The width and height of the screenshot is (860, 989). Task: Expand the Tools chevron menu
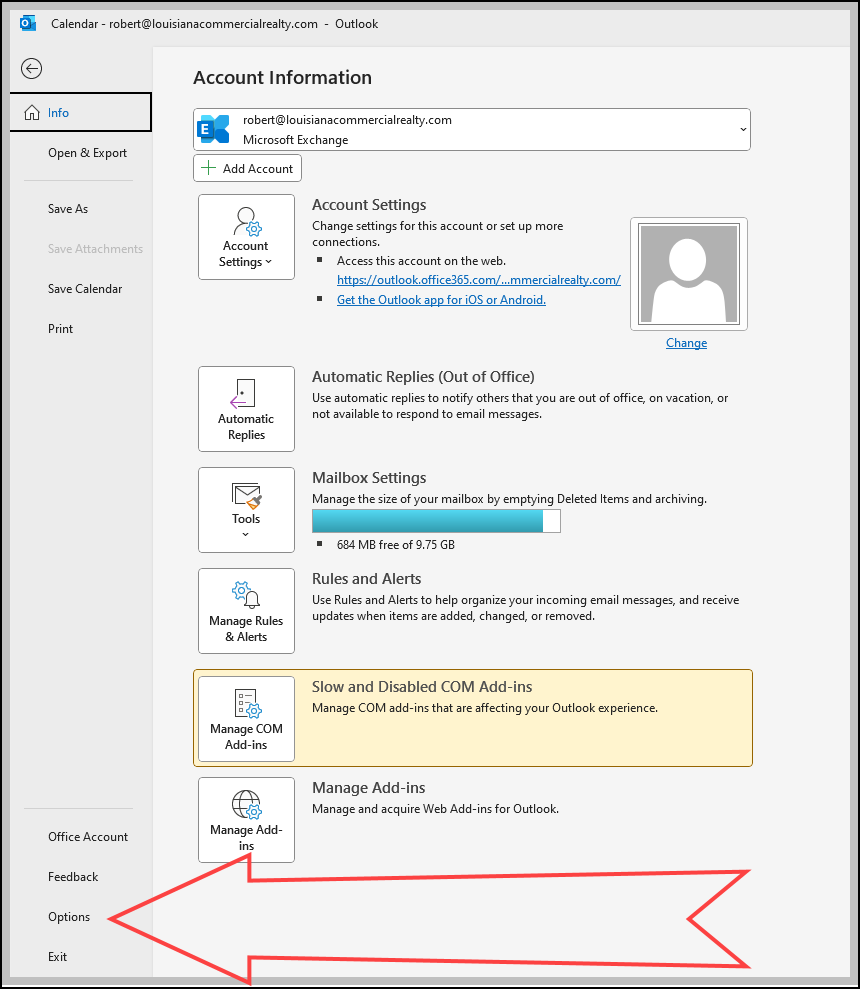(x=246, y=534)
